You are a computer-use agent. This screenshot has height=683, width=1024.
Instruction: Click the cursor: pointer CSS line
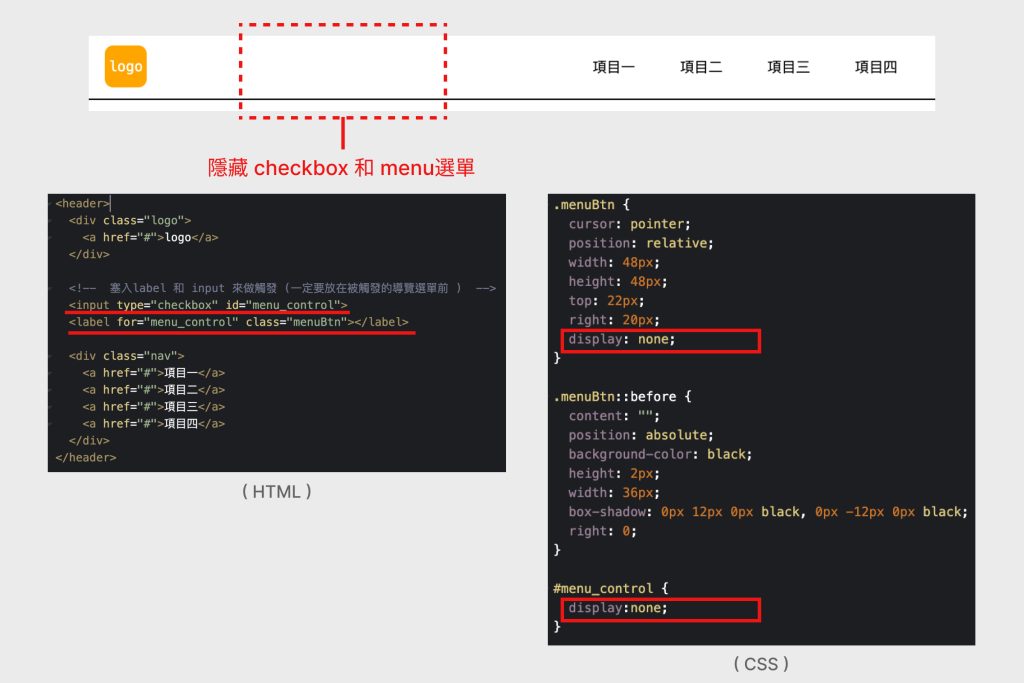pos(629,224)
